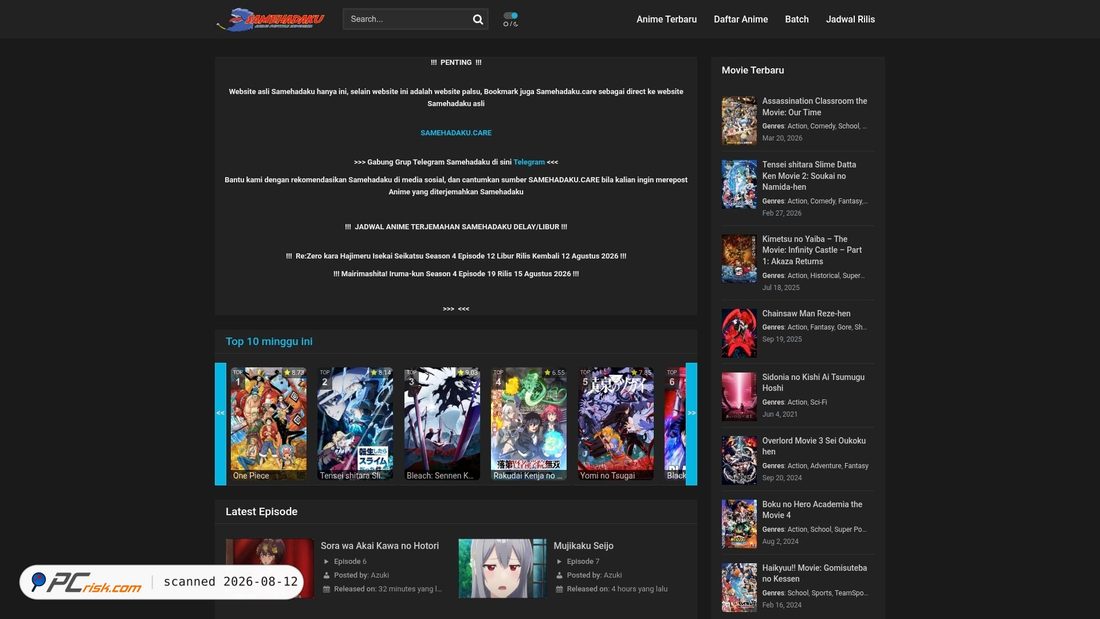Image resolution: width=1100 pixels, height=619 pixels.
Task: Click the Episode 7 label
Action: (x=583, y=561)
